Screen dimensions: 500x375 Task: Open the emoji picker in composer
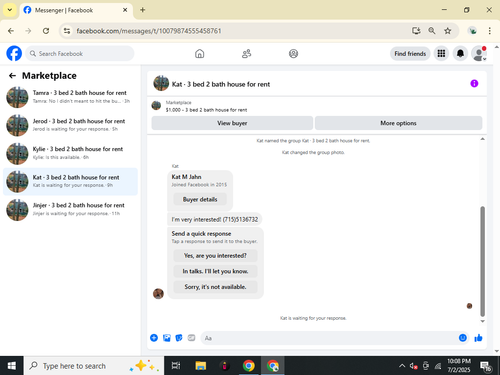[463, 338]
